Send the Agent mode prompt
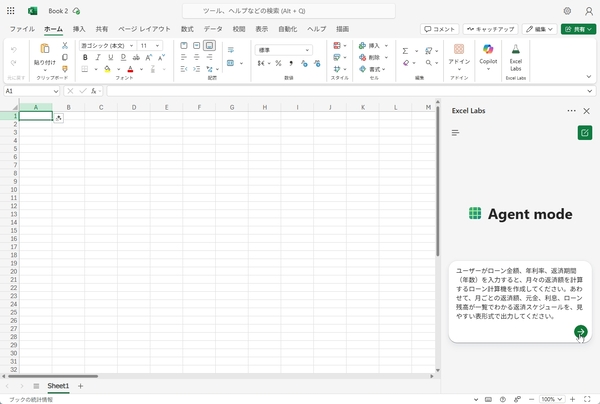The image size is (600, 404). click(x=580, y=332)
